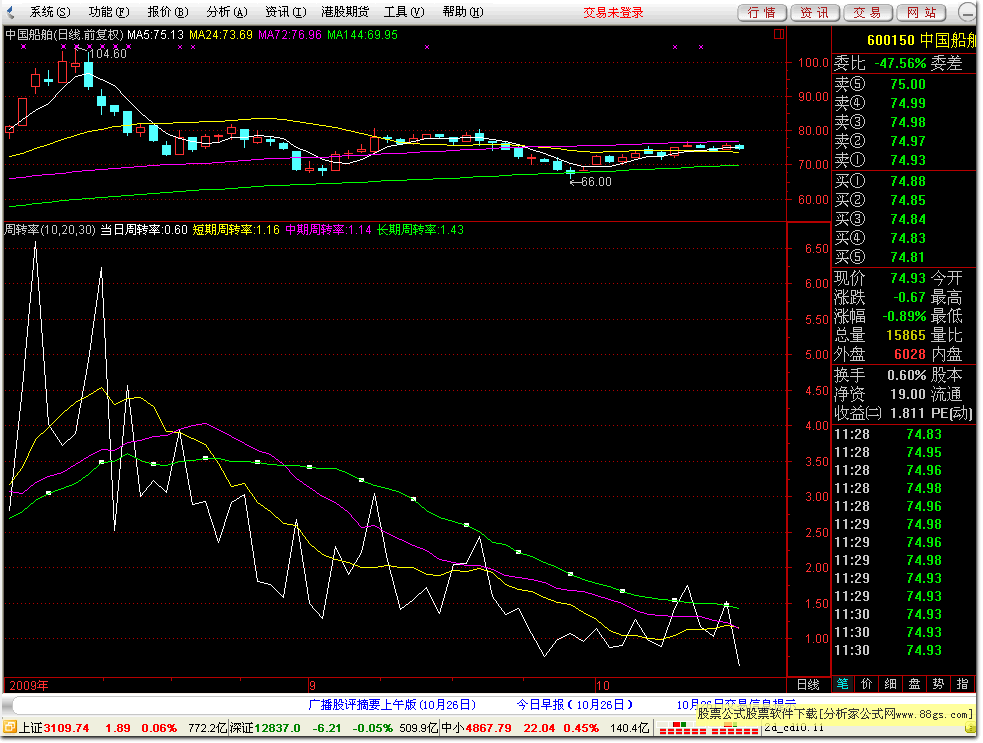Click the month 10 marker on time axis

coord(602,685)
